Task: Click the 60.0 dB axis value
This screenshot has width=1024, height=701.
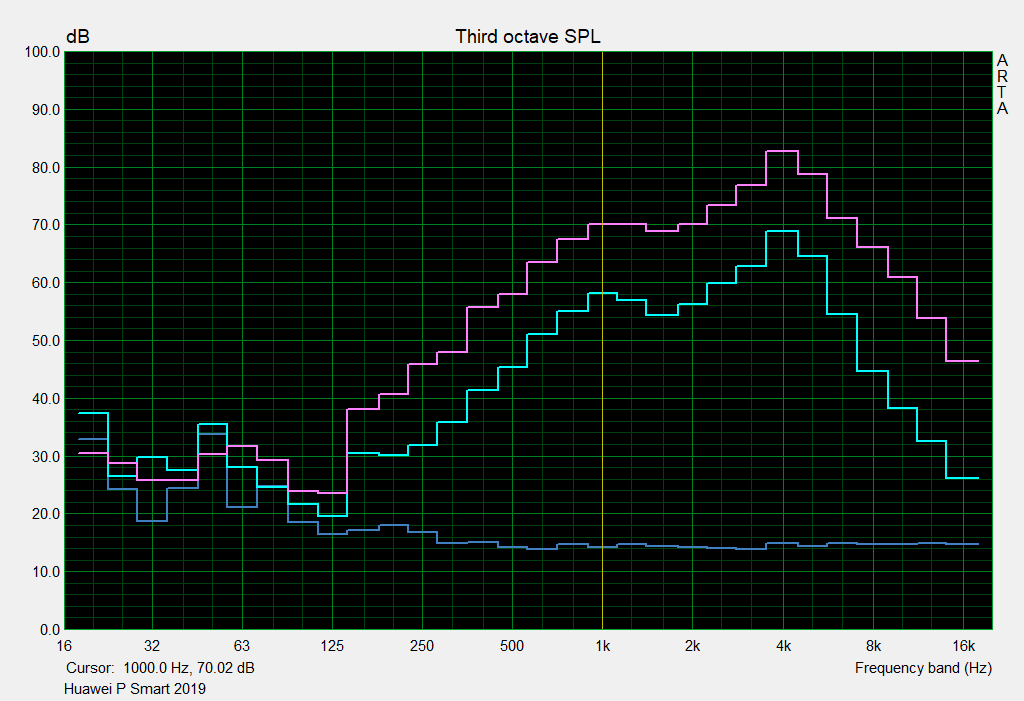Action: pyautogui.click(x=46, y=283)
